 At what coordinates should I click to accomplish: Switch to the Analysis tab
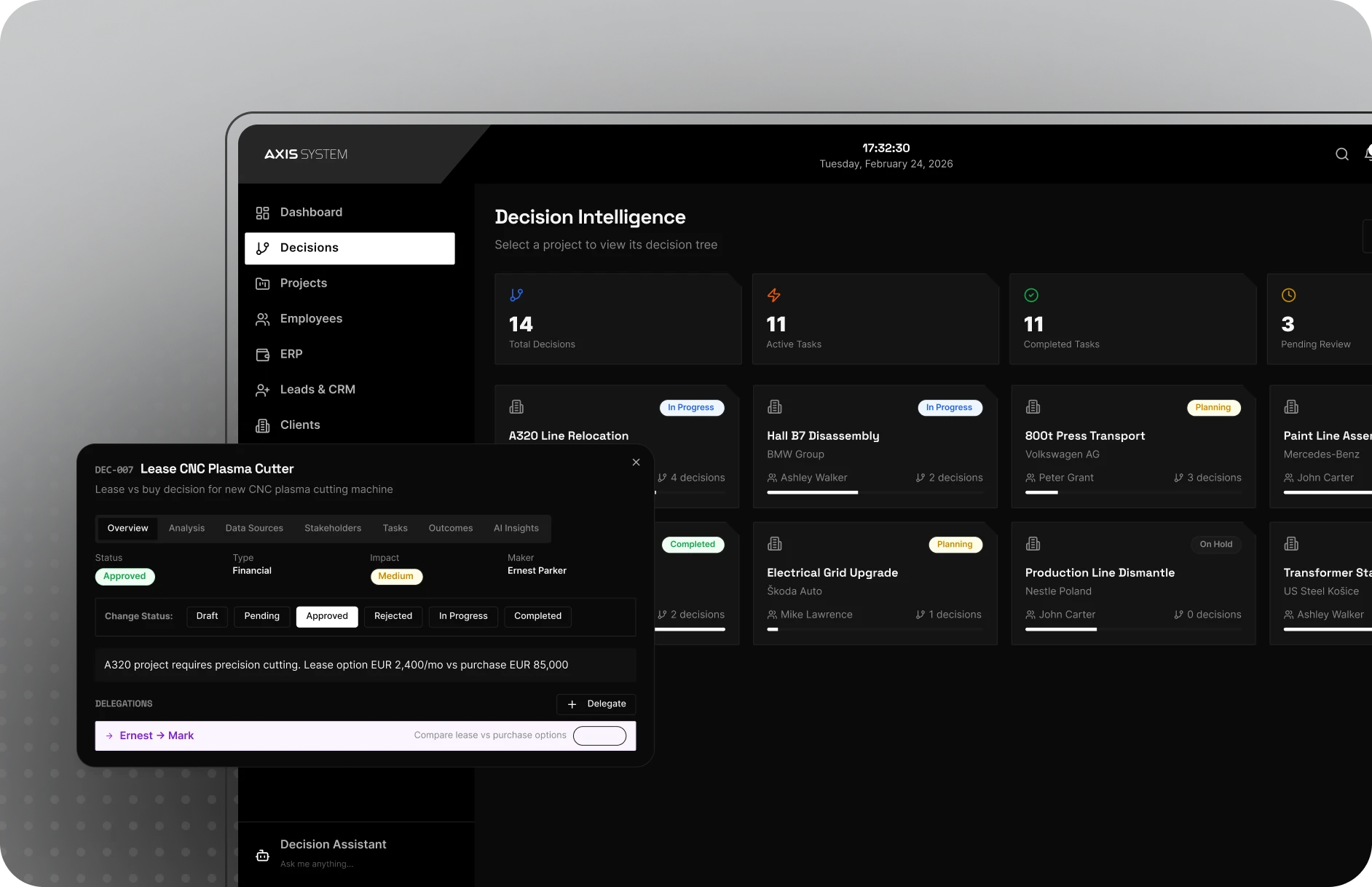[186, 528]
